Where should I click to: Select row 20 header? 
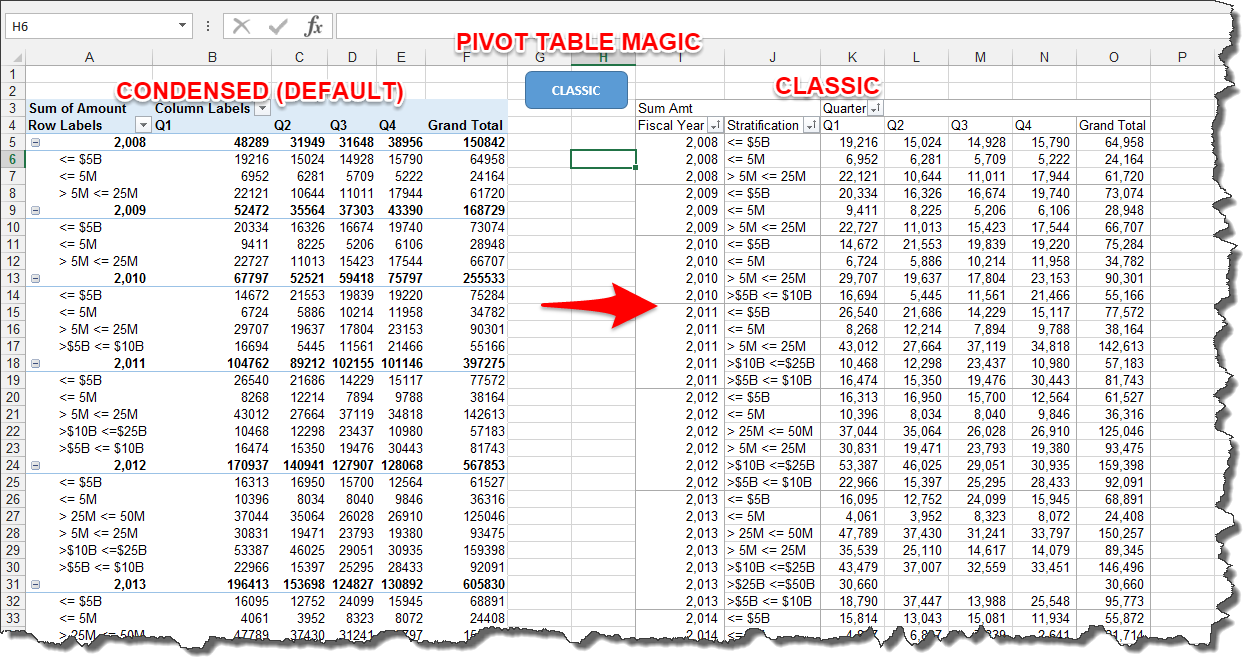[x=13, y=398]
